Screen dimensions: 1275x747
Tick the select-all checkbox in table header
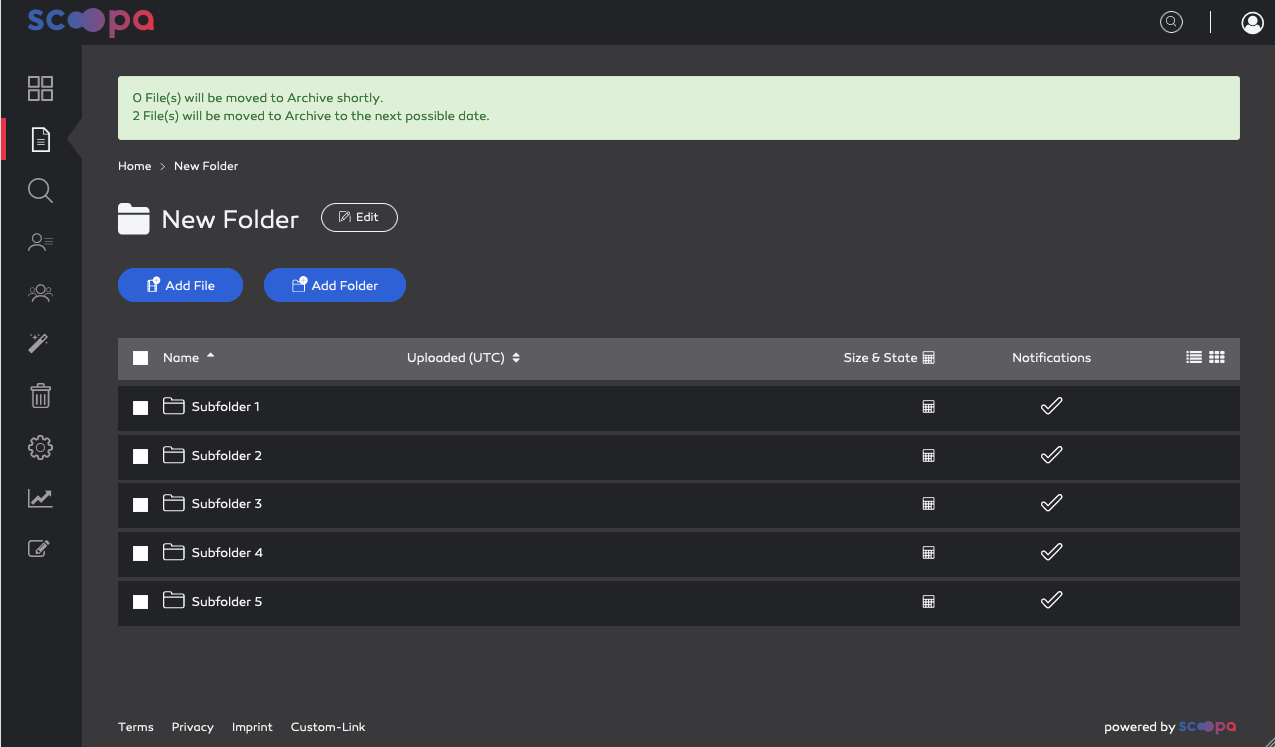(x=141, y=358)
